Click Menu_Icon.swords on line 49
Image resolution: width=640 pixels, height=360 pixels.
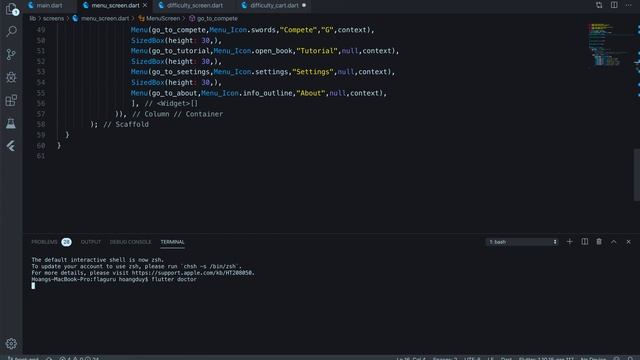[x=242, y=30]
